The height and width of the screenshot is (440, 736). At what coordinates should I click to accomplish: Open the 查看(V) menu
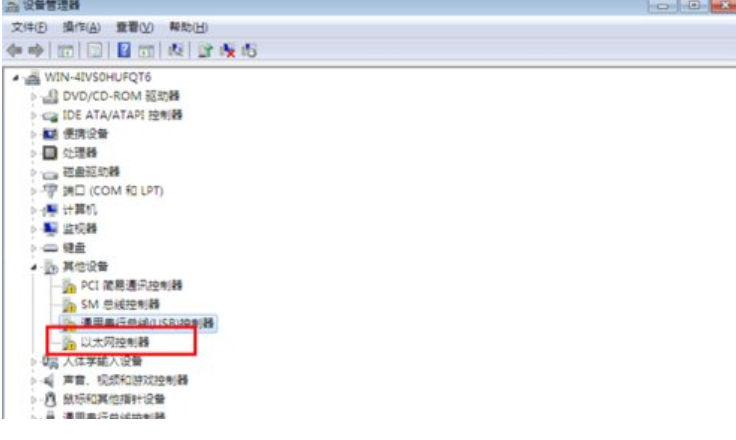click(x=135, y=27)
